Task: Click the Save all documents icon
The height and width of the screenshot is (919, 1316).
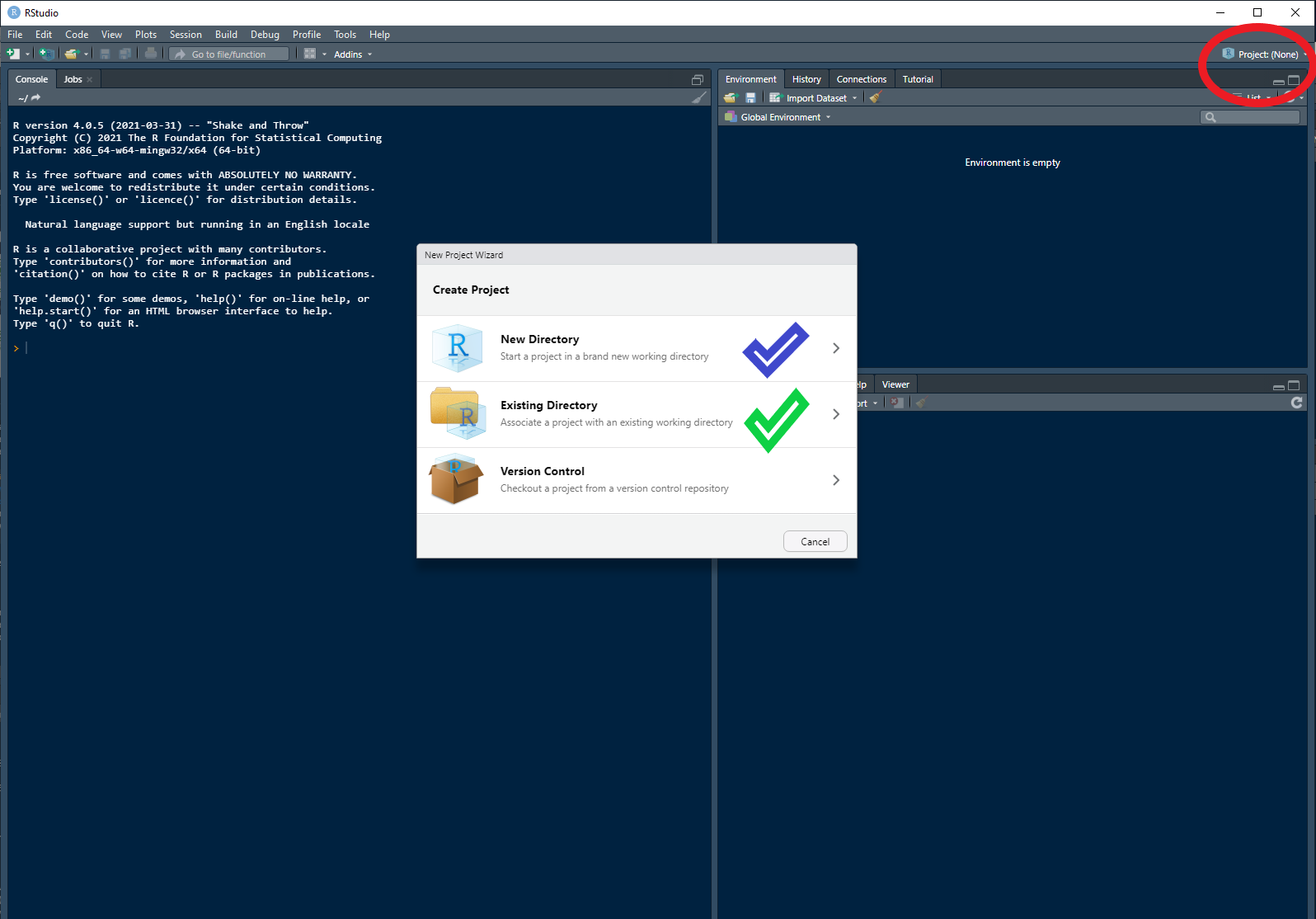Action: 125,54
